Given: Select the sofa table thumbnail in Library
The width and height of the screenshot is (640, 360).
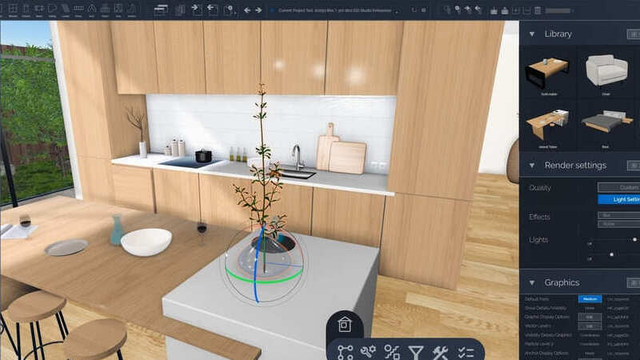Looking at the screenshot, I should pos(548,72).
